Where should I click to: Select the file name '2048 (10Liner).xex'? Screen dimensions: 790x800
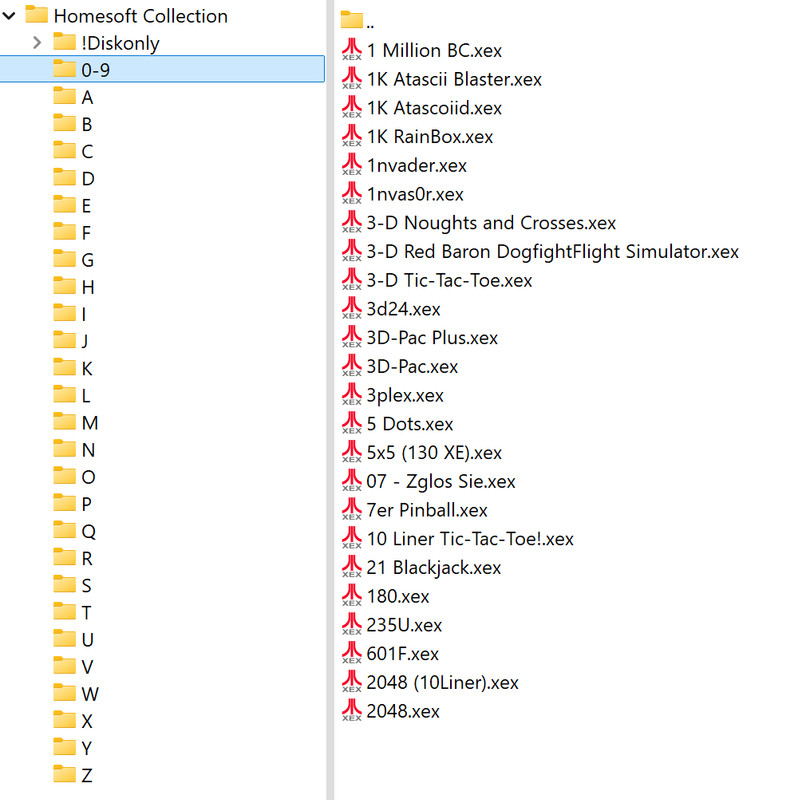(442, 683)
